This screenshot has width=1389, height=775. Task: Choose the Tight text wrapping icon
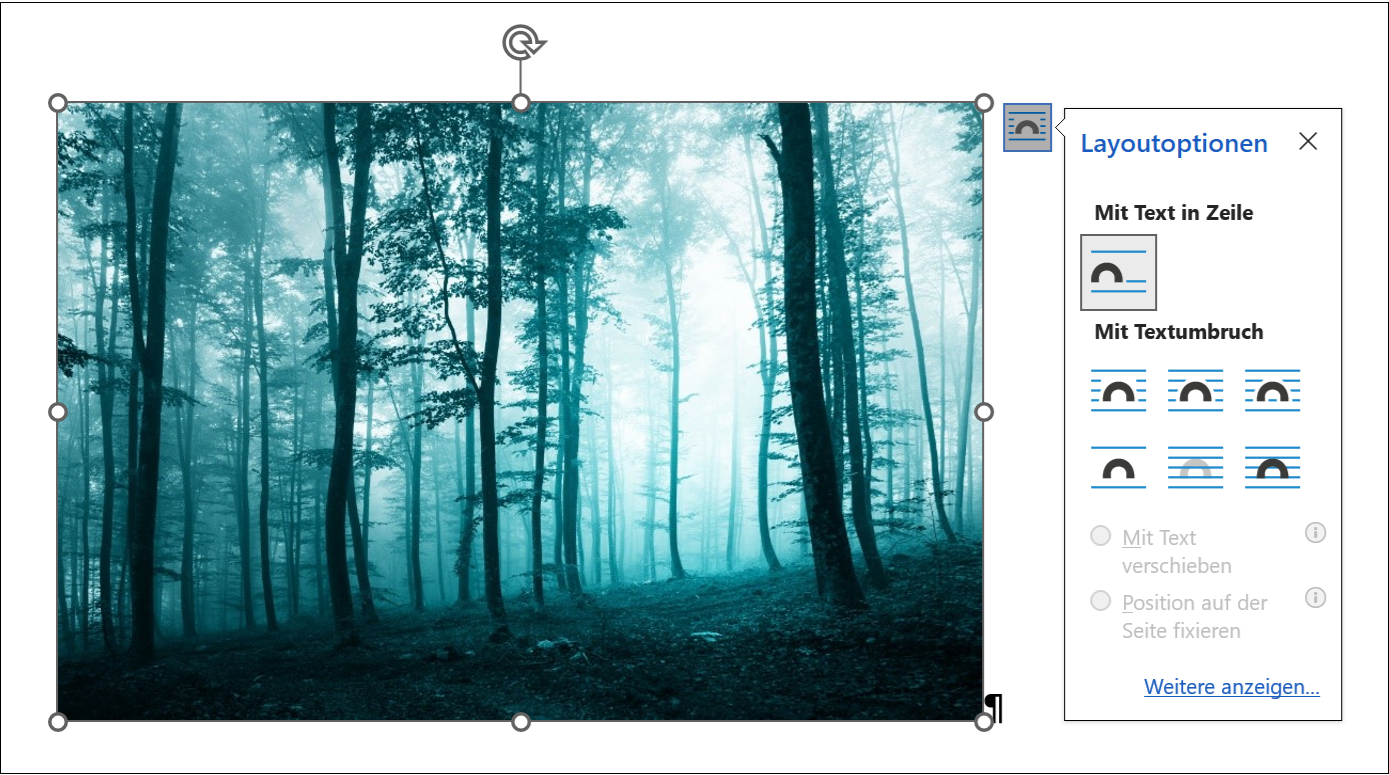pyautogui.click(x=1195, y=390)
